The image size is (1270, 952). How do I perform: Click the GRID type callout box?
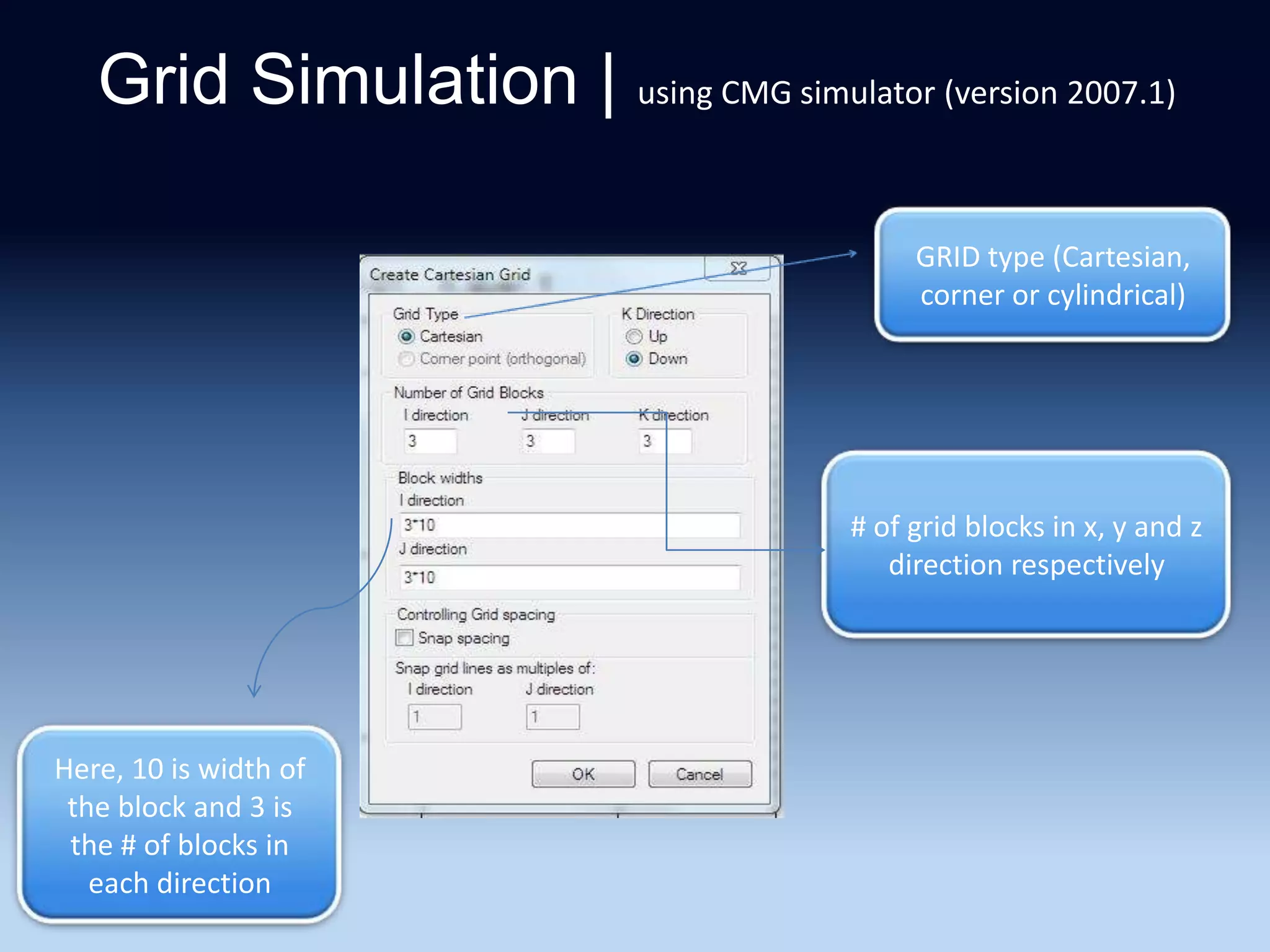point(1052,275)
